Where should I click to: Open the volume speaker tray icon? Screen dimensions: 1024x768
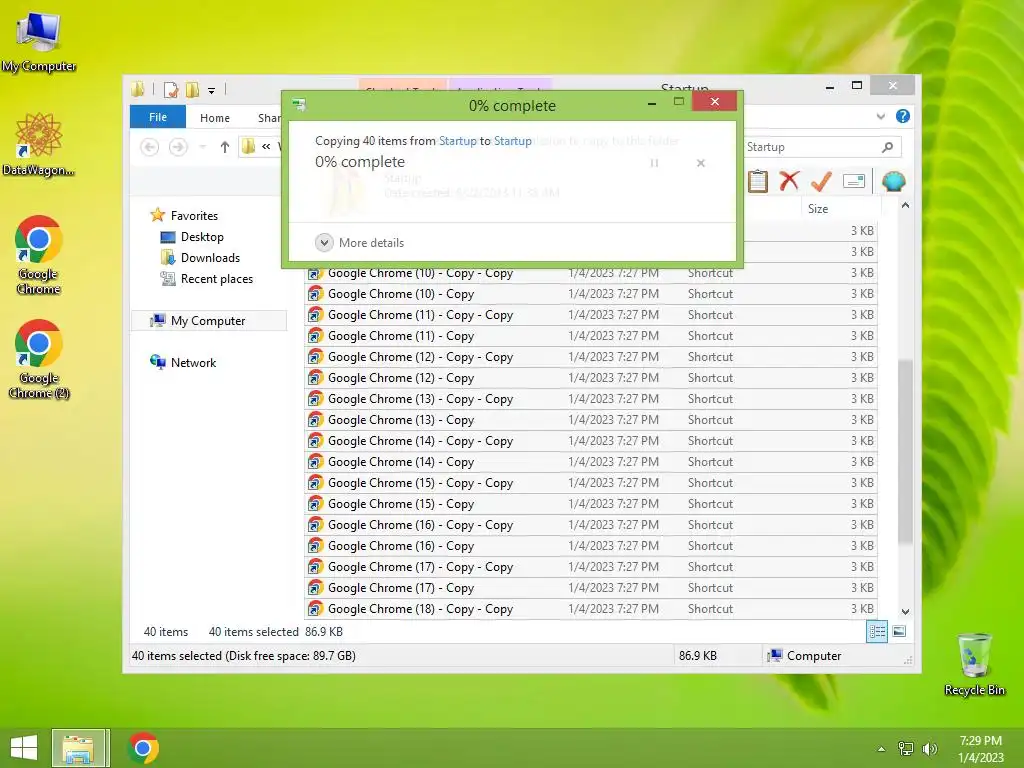point(929,749)
